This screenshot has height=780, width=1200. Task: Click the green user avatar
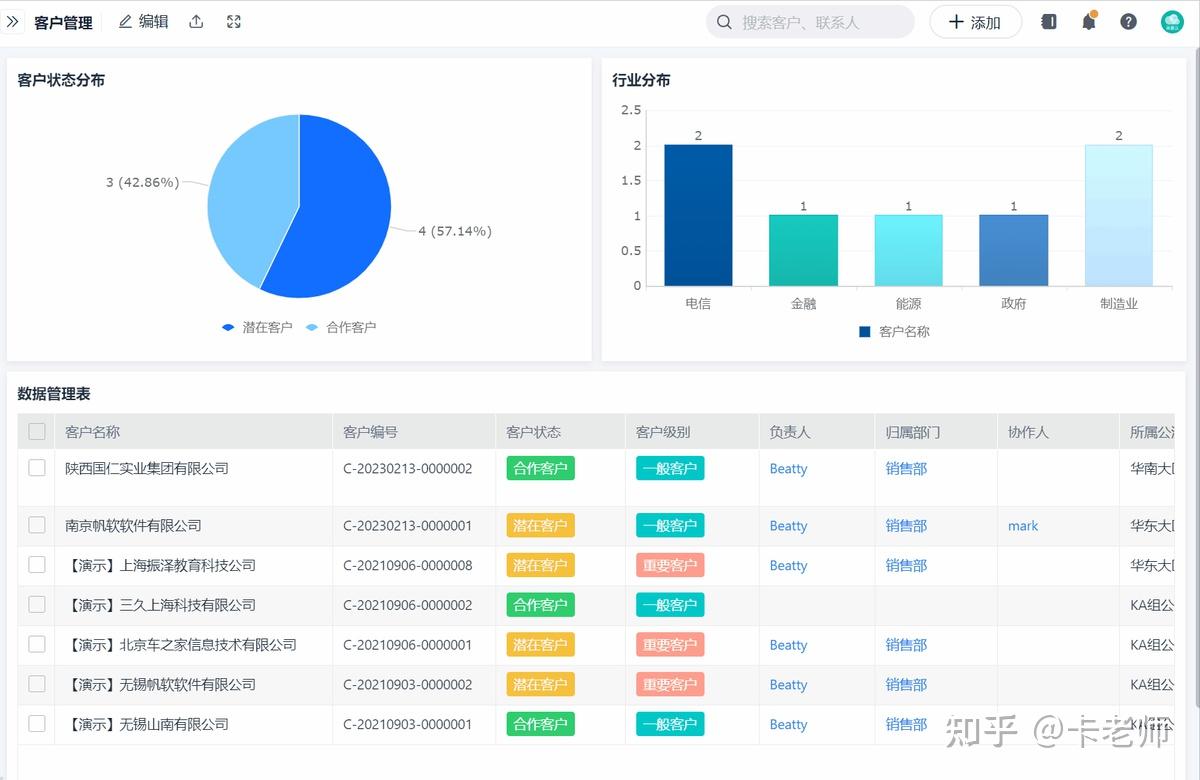1170,21
